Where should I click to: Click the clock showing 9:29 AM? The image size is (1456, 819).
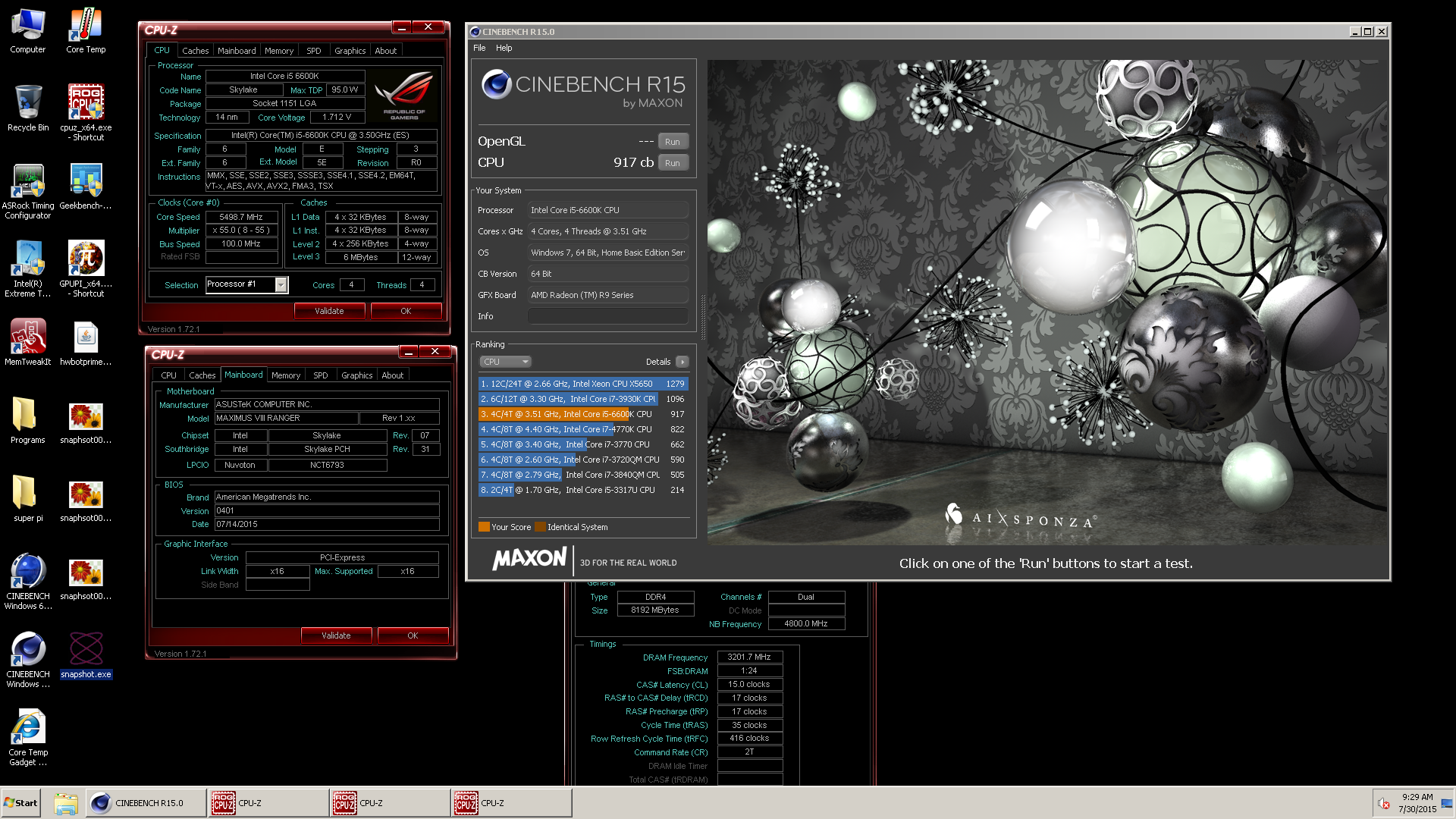coord(1417,797)
